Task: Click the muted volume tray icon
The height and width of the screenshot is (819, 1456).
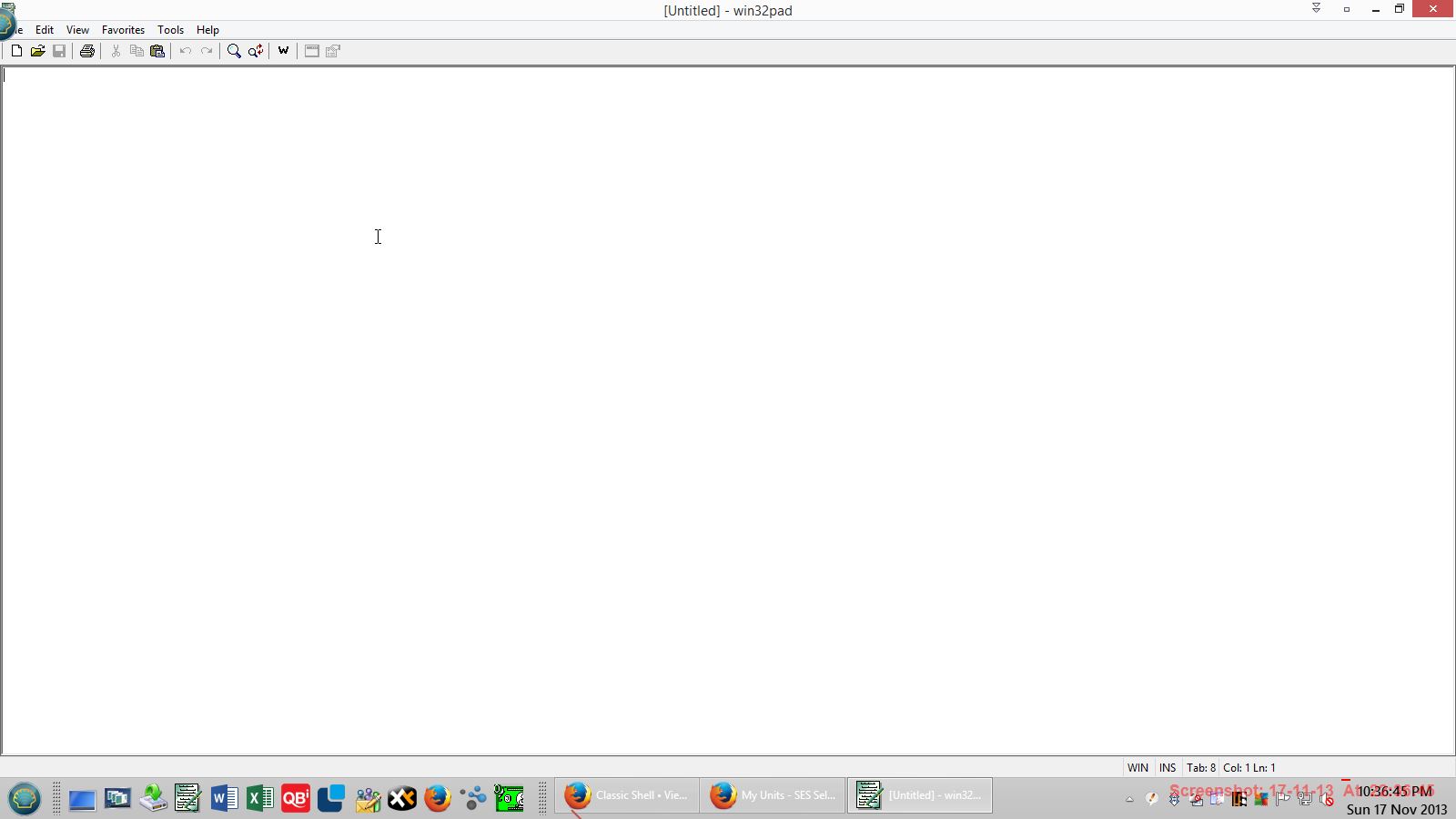Action: click(x=1327, y=800)
